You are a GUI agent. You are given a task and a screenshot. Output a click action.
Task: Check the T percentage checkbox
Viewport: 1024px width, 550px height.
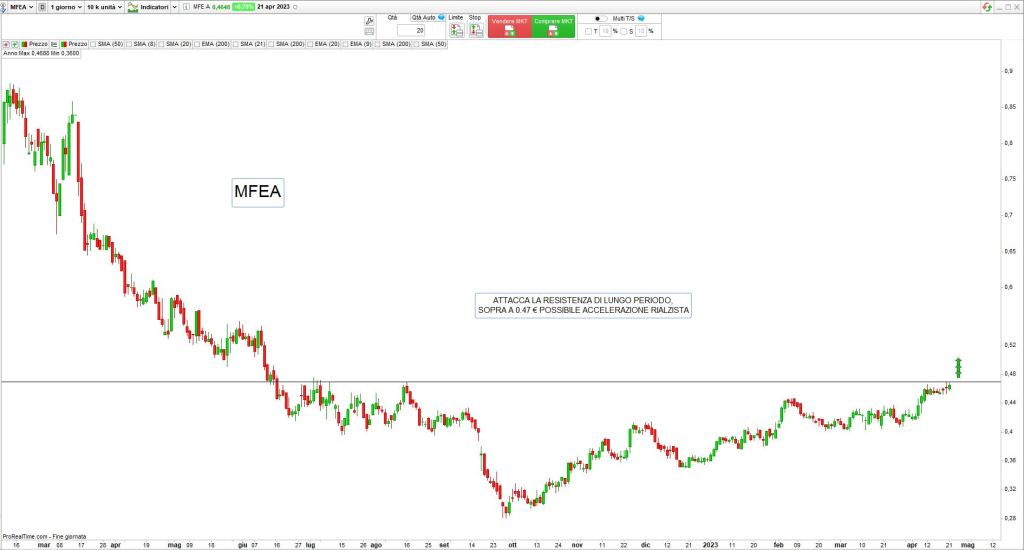point(589,31)
